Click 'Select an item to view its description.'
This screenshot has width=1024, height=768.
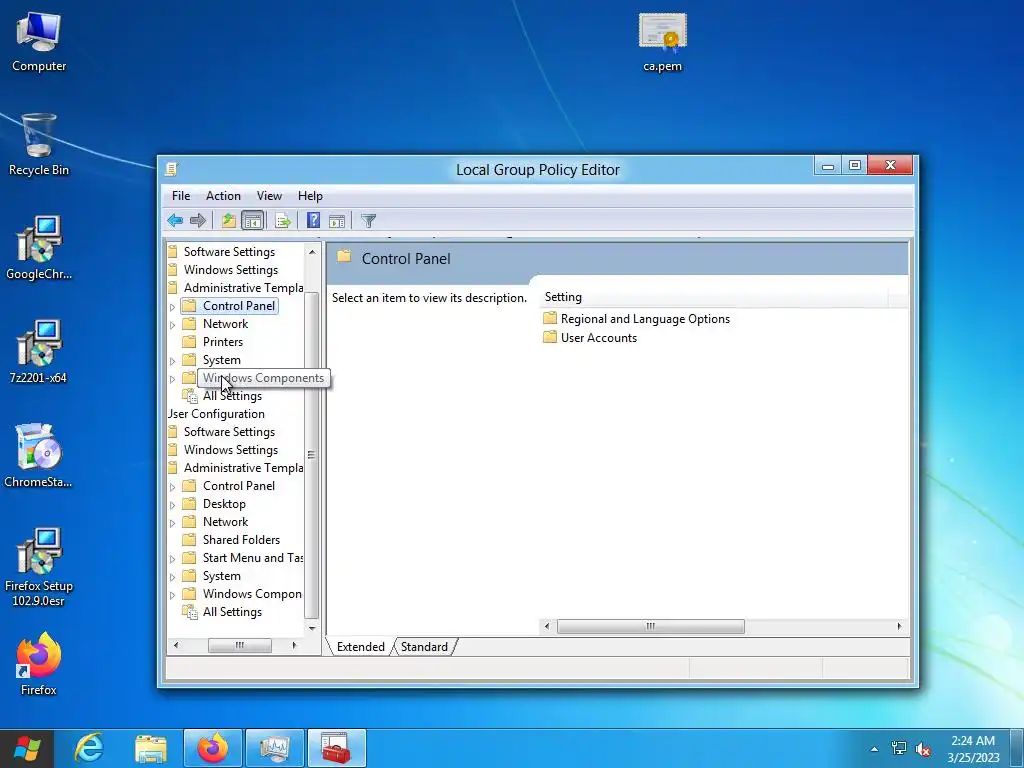(429, 298)
